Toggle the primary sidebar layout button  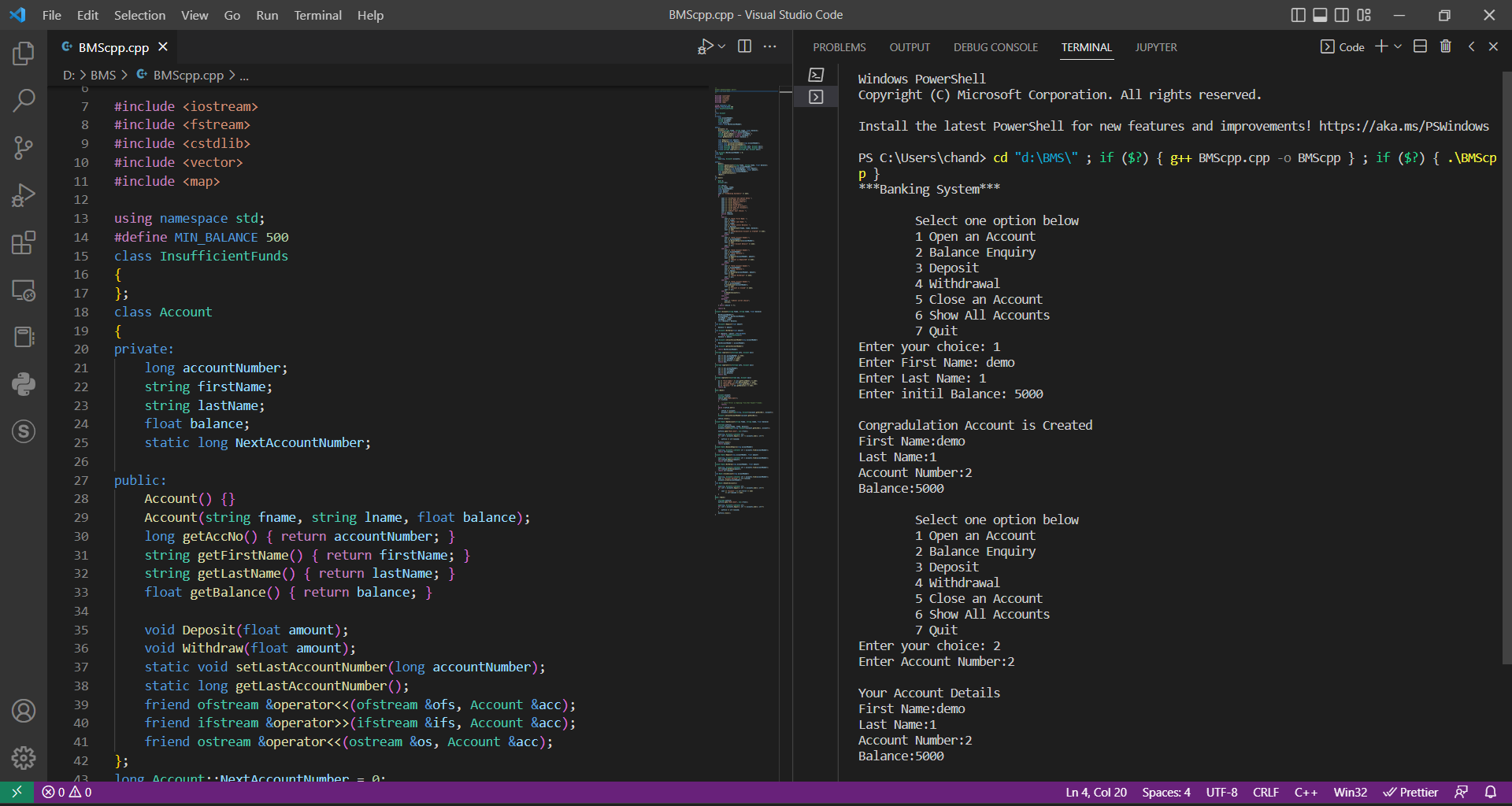1298,15
